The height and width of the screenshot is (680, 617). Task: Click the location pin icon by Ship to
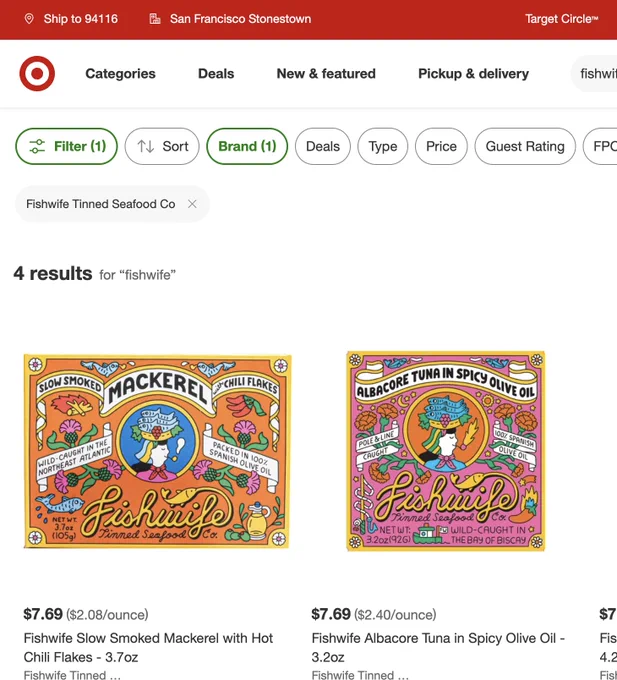tap(29, 19)
